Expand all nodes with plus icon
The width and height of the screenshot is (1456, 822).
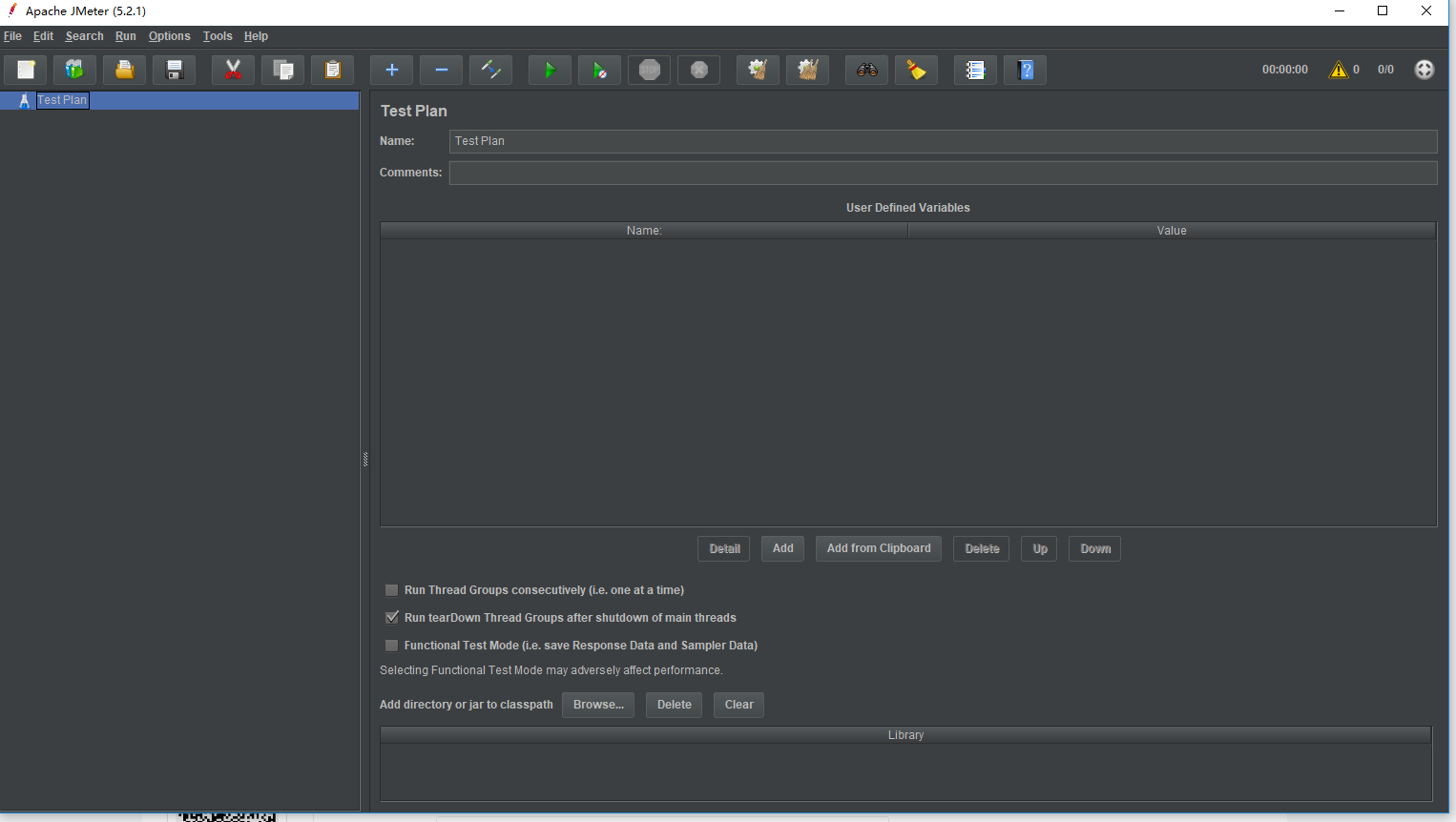[x=391, y=70]
